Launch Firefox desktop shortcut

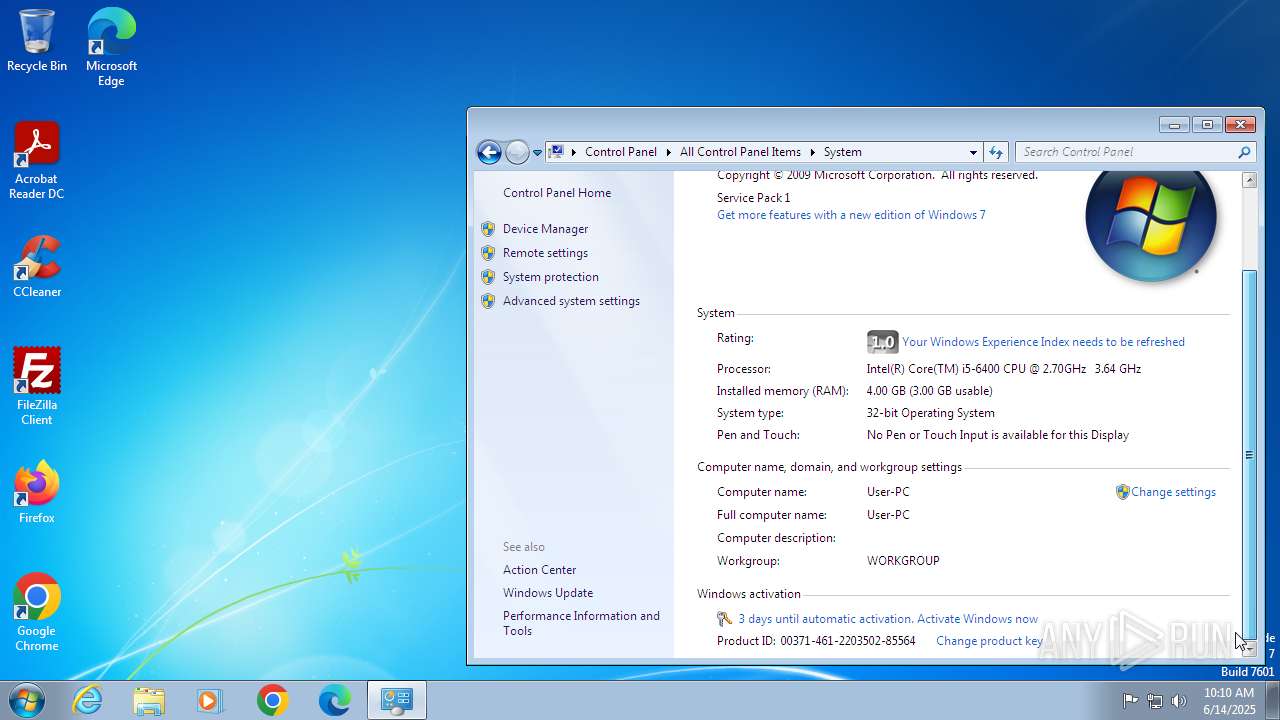[37, 493]
